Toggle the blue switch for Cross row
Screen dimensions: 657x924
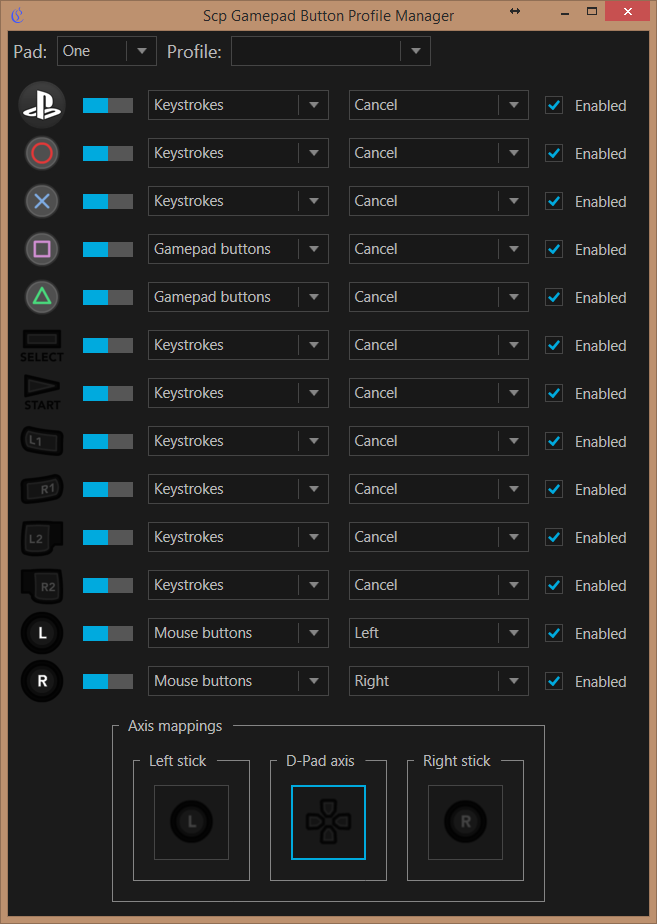pyautogui.click(x=108, y=202)
